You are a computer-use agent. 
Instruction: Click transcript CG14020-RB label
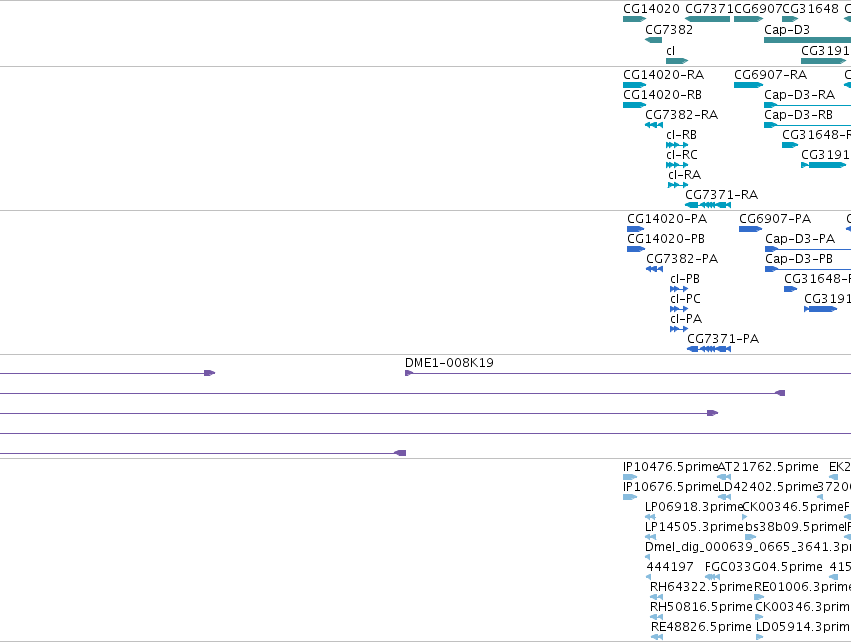[x=662, y=95]
